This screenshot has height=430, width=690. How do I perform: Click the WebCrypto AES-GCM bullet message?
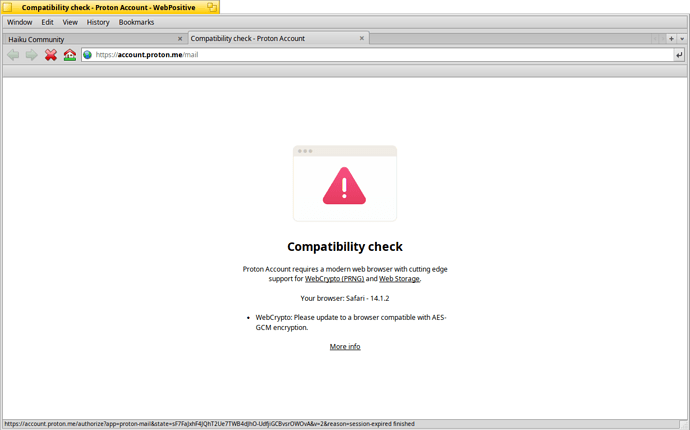351,322
